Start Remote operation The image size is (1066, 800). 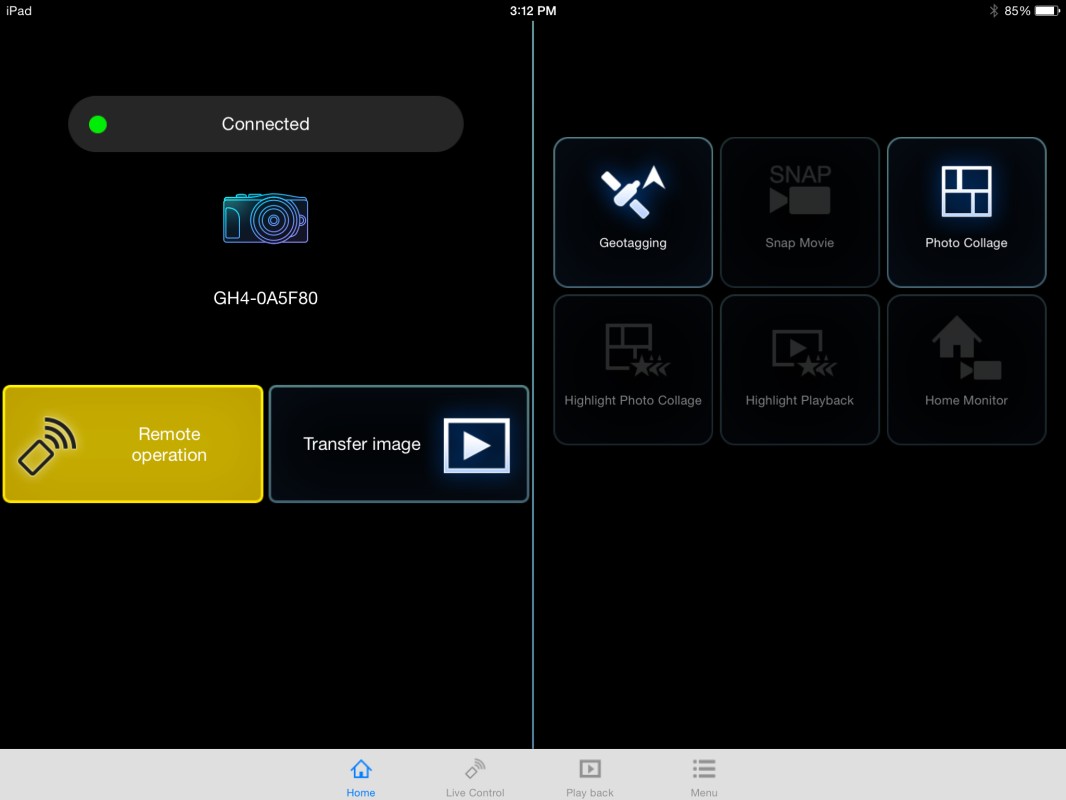click(x=133, y=444)
